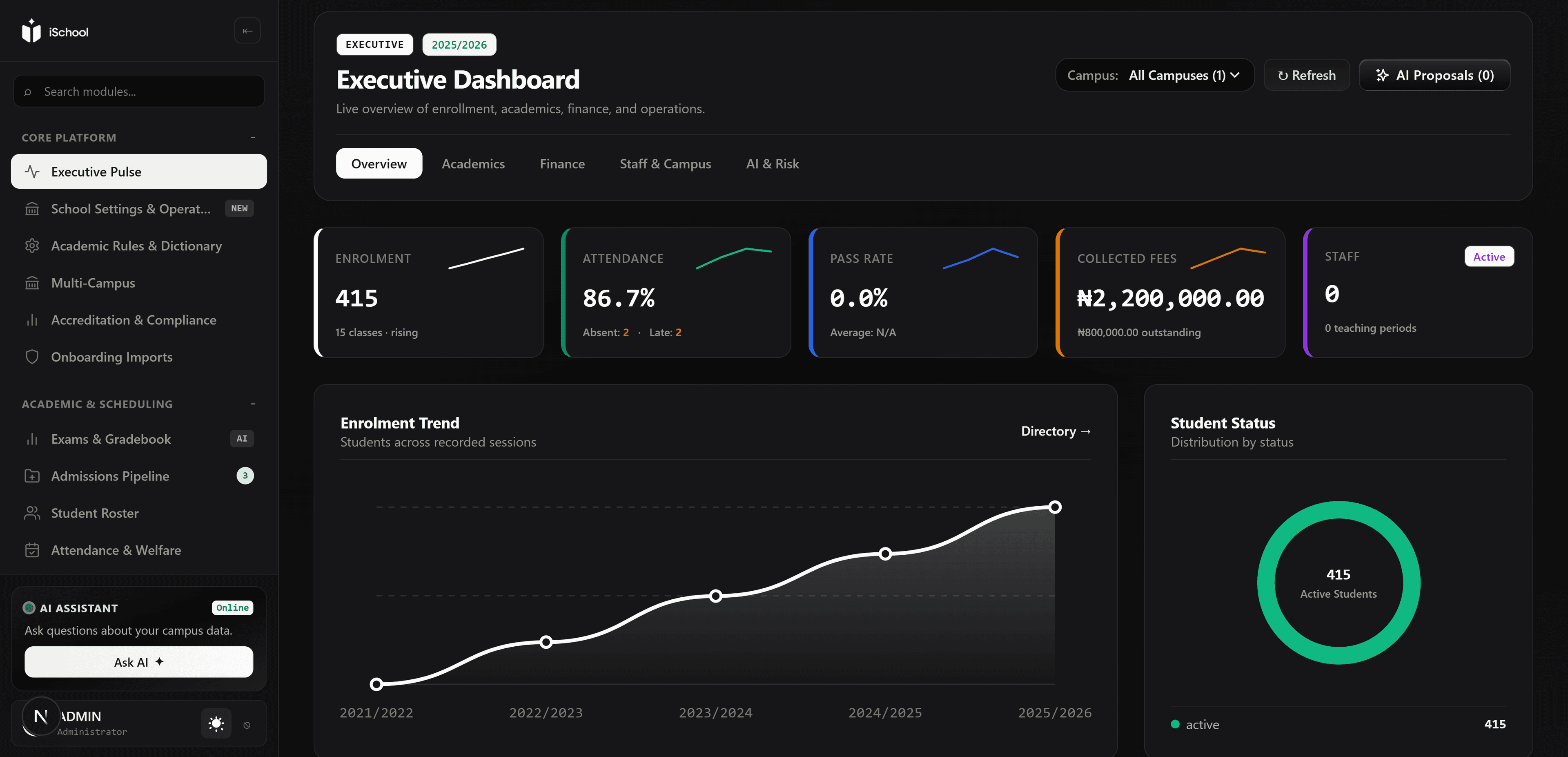
Task: Select the 2021/2022 point on the chart
Action: (377, 684)
